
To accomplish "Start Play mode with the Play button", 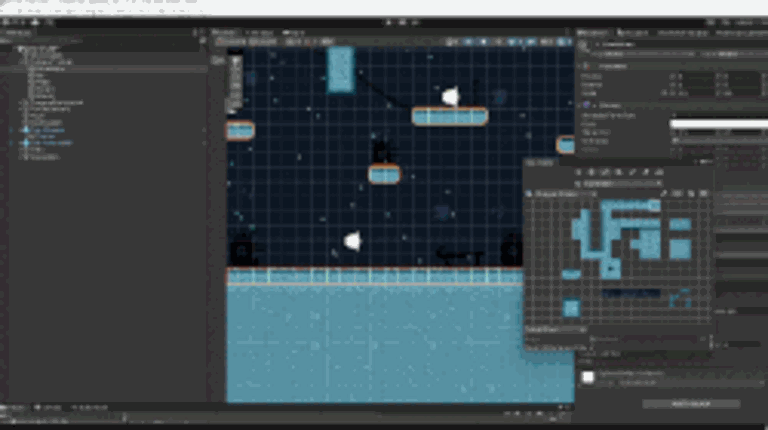I will 388,23.
